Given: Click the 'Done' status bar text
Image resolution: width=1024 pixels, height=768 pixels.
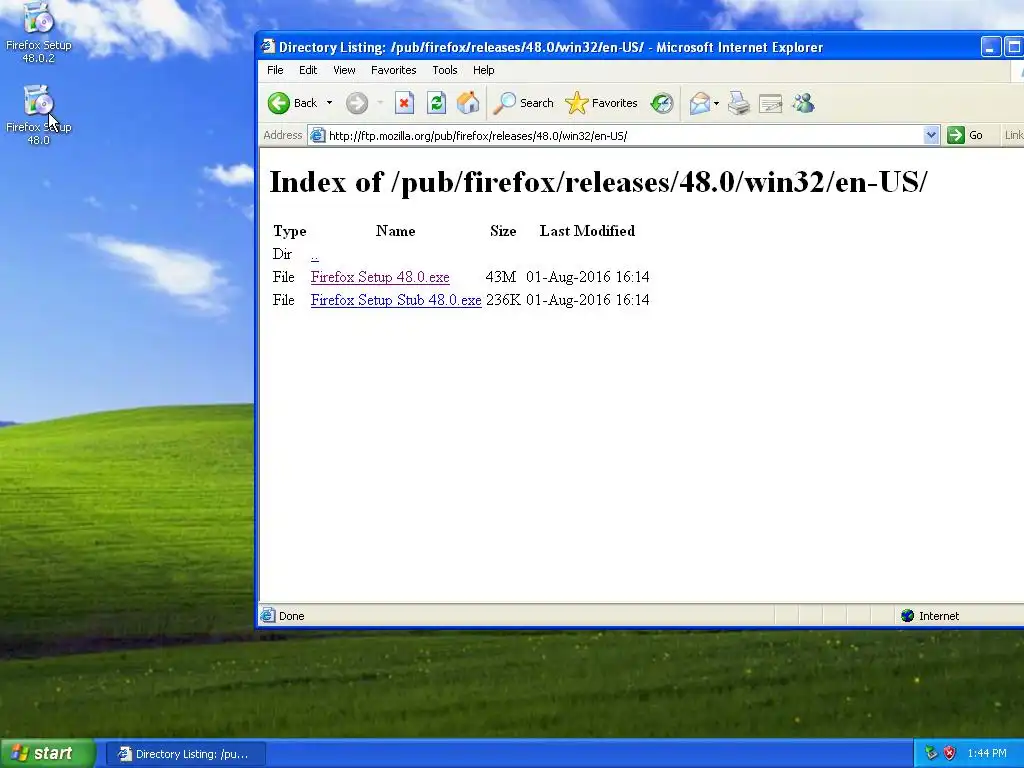Looking at the screenshot, I should pyautogui.click(x=291, y=616).
